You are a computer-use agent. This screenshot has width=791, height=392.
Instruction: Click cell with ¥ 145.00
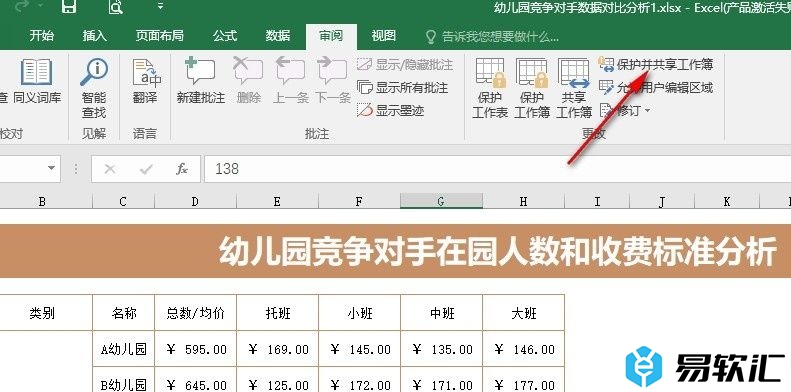(360, 349)
